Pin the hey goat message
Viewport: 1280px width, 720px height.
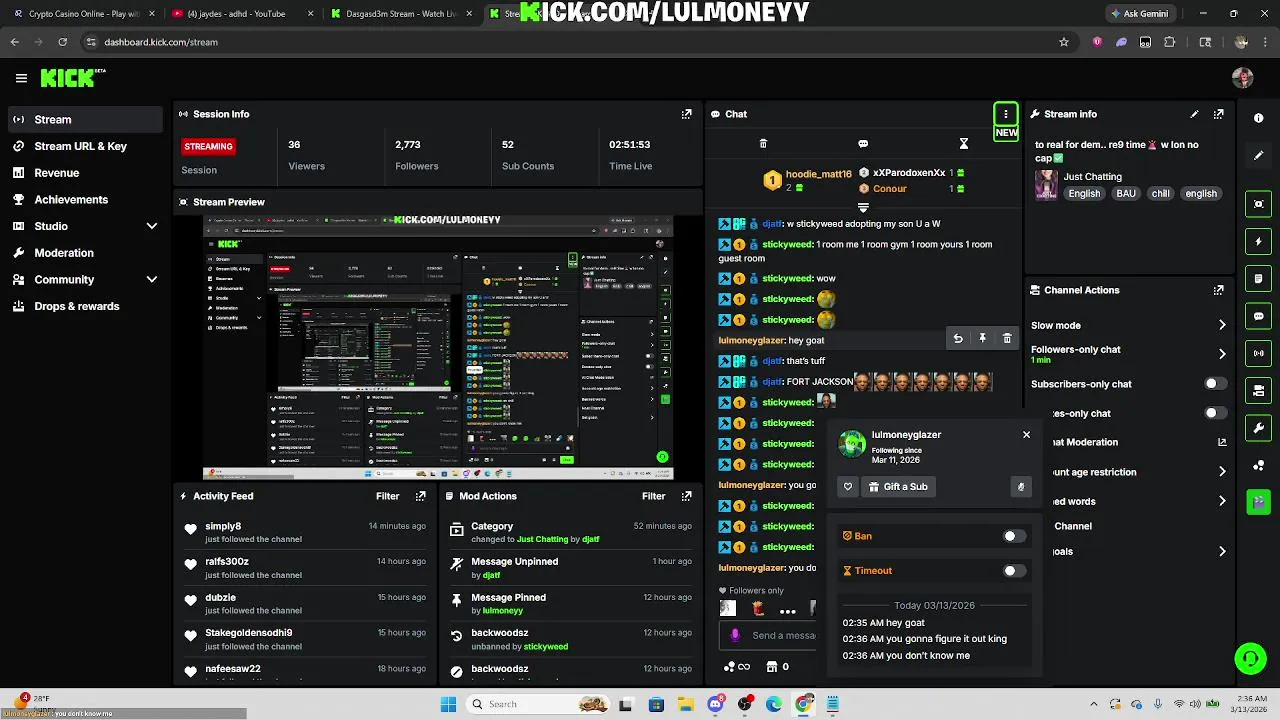click(983, 339)
